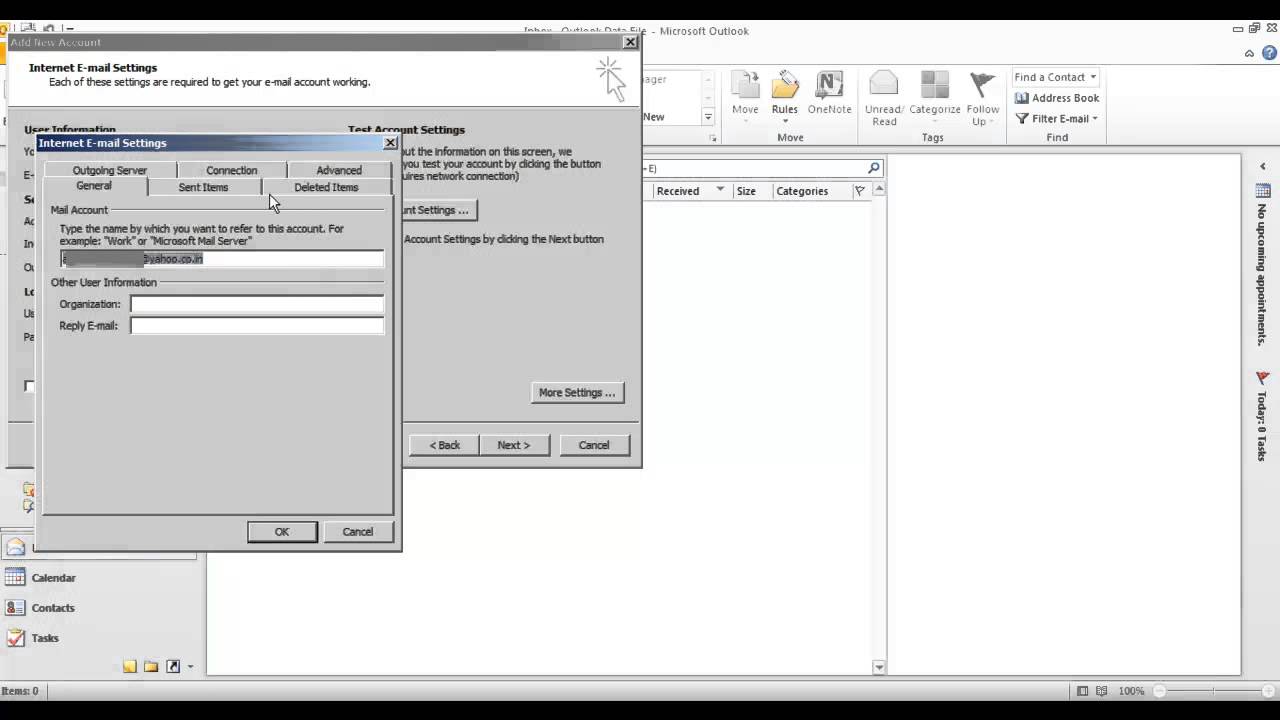This screenshot has height=720, width=1280.
Task: Click the Test Account Settings button
Action: tap(438, 210)
